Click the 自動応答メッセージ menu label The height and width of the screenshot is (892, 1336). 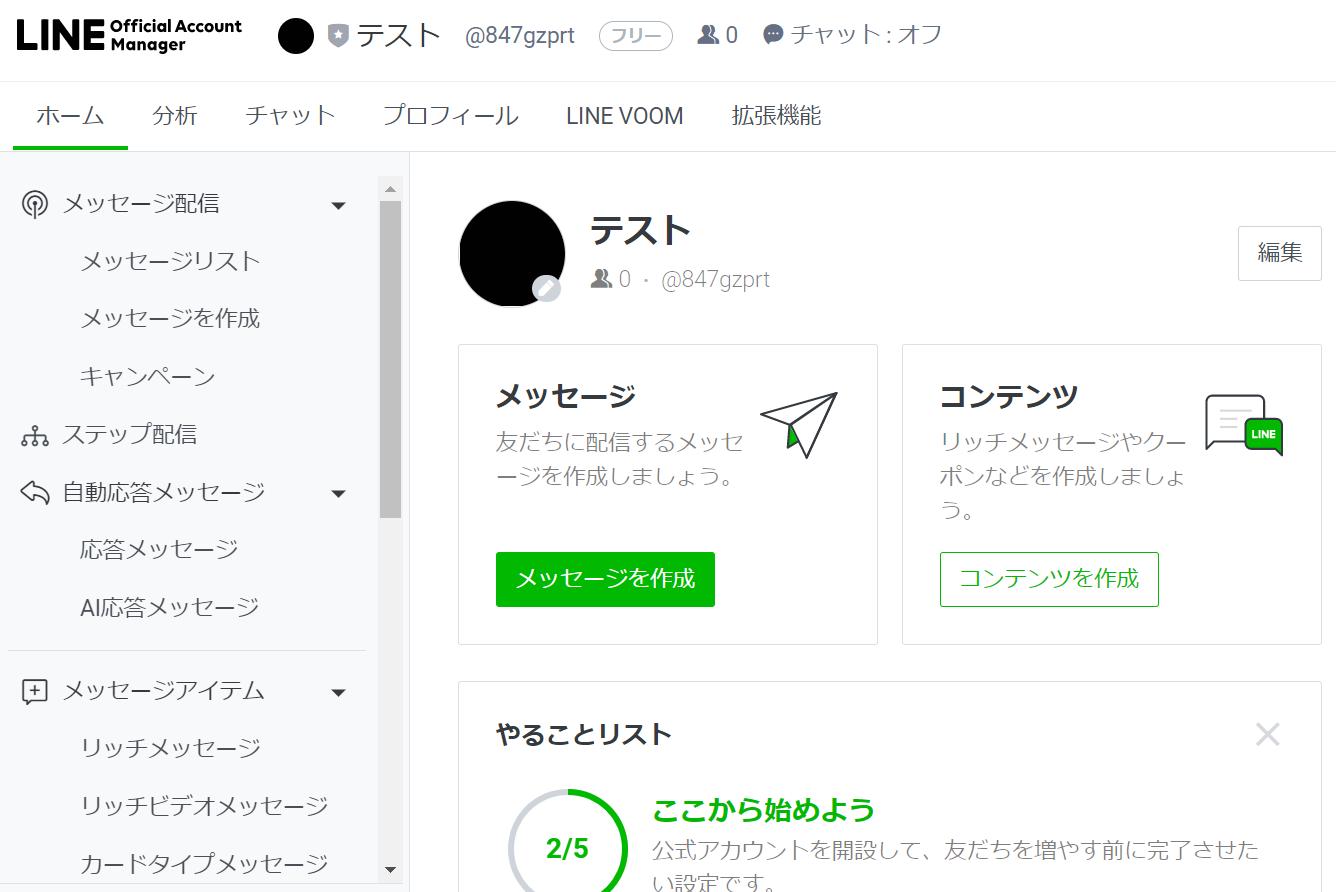(x=164, y=492)
